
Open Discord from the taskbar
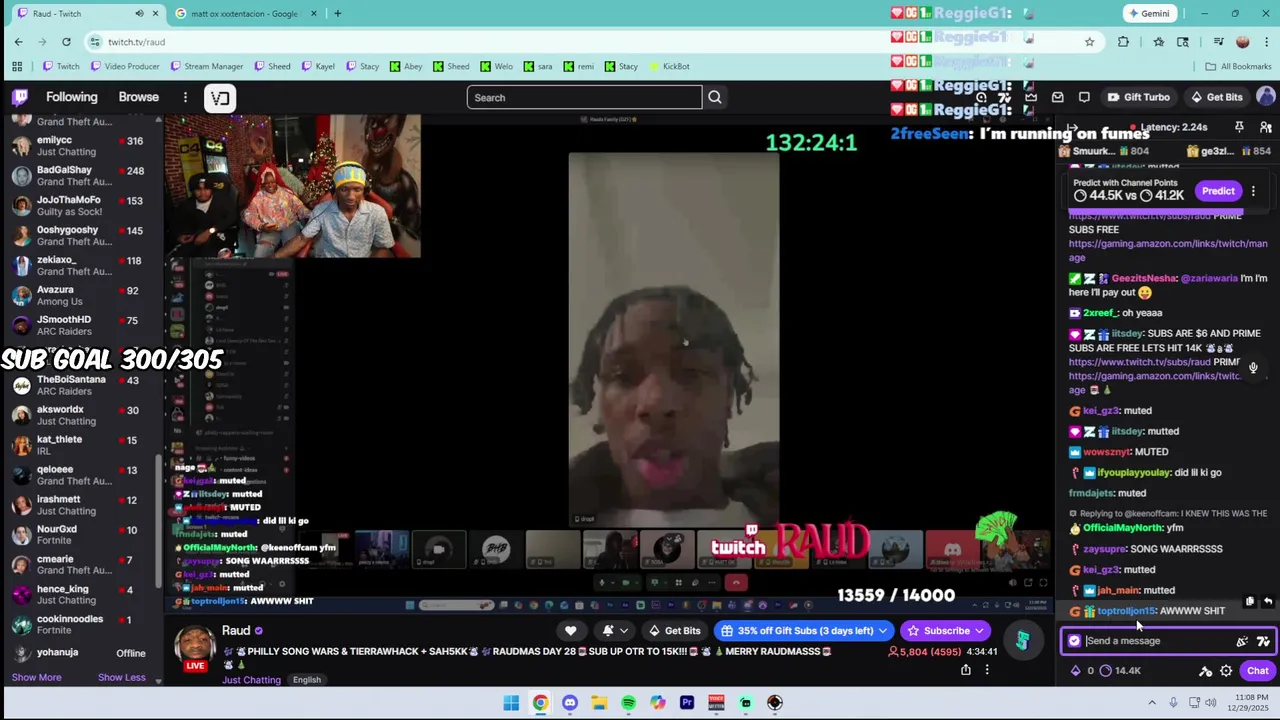coord(570,703)
